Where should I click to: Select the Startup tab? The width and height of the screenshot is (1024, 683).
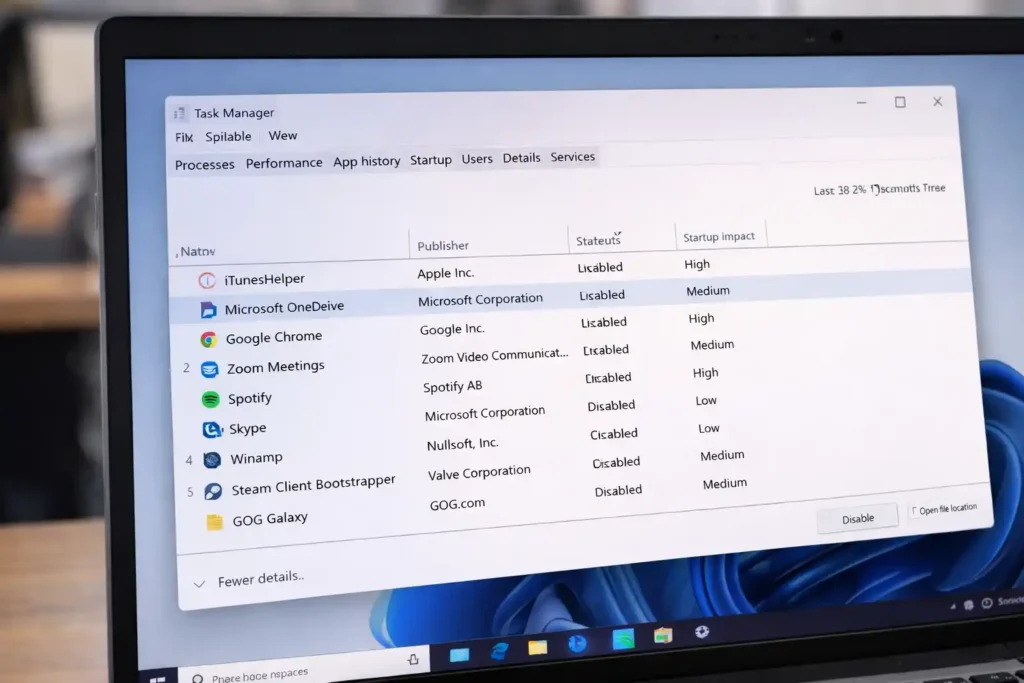click(x=431, y=160)
